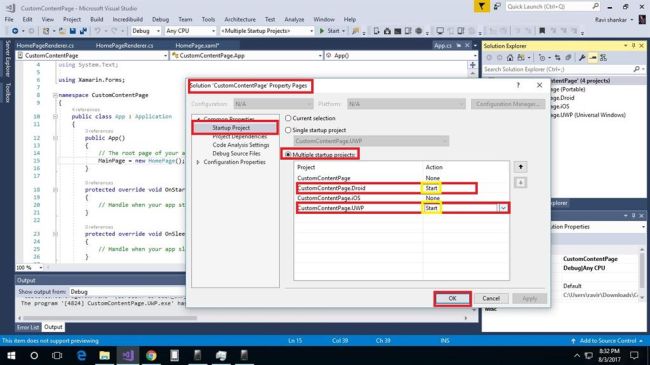Click the feedback filter icon in title bar
The height and width of the screenshot is (365, 650).
pos(481,7)
